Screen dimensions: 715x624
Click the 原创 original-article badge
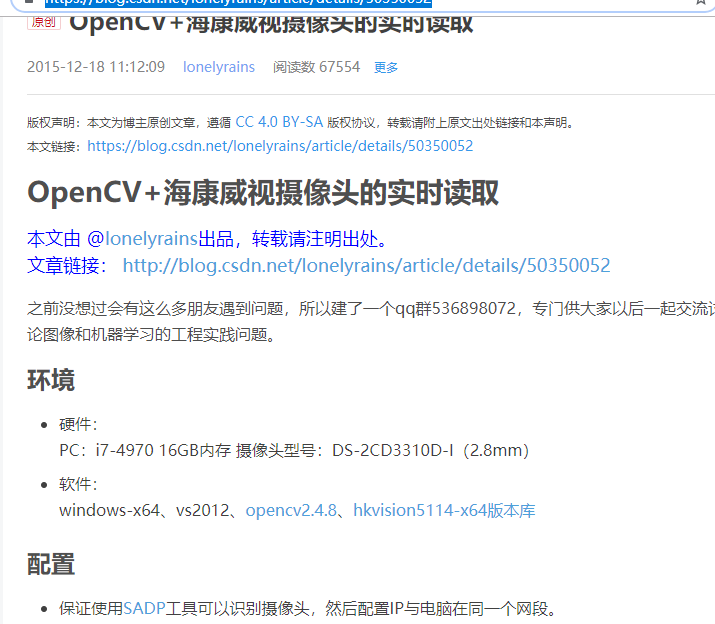click(x=44, y=21)
